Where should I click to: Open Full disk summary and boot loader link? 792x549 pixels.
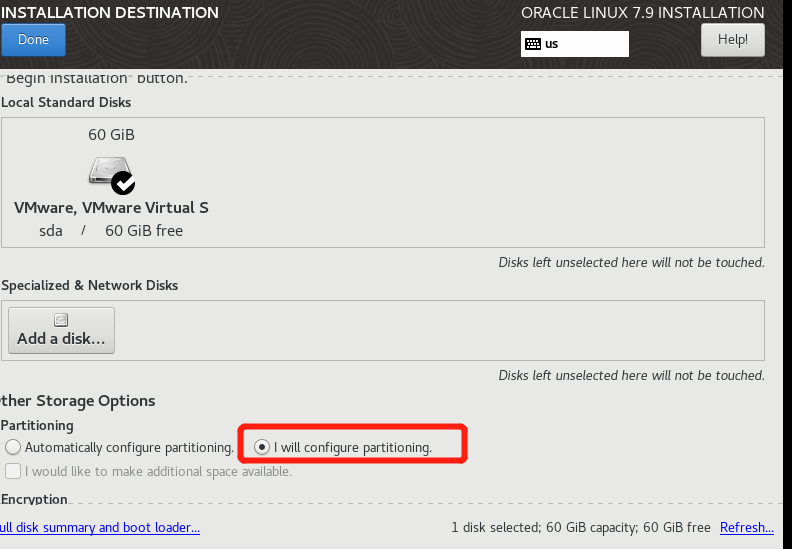[100, 527]
